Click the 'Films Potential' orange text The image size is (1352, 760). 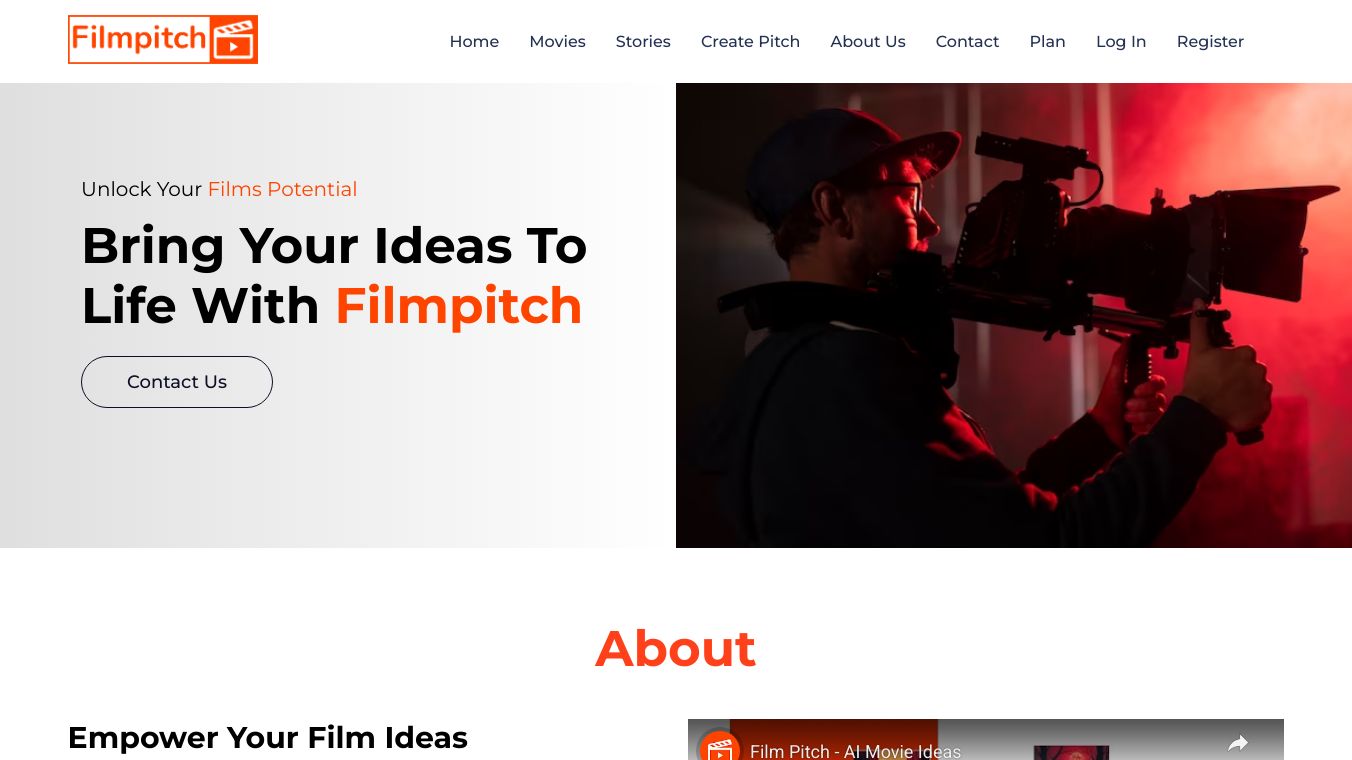pos(282,189)
